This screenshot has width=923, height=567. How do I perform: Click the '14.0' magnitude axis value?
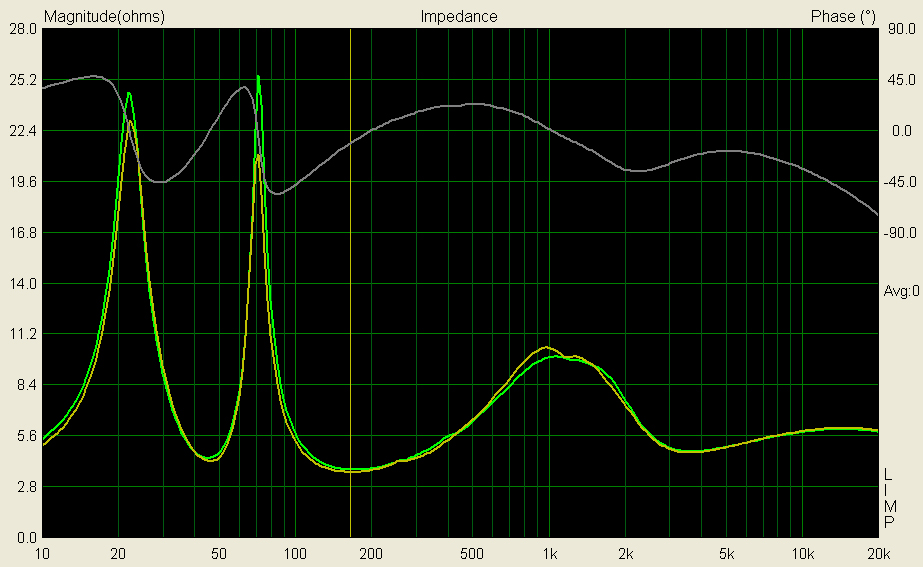23,284
